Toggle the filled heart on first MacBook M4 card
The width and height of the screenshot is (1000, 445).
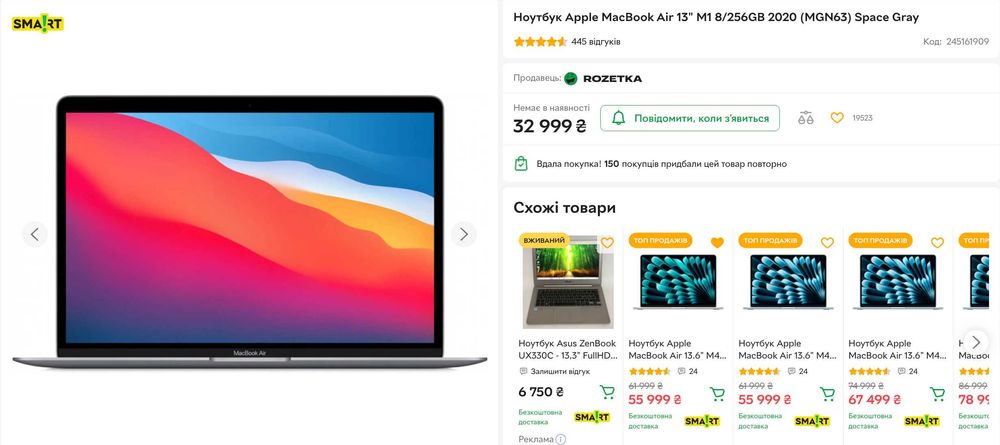[x=716, y=242]
